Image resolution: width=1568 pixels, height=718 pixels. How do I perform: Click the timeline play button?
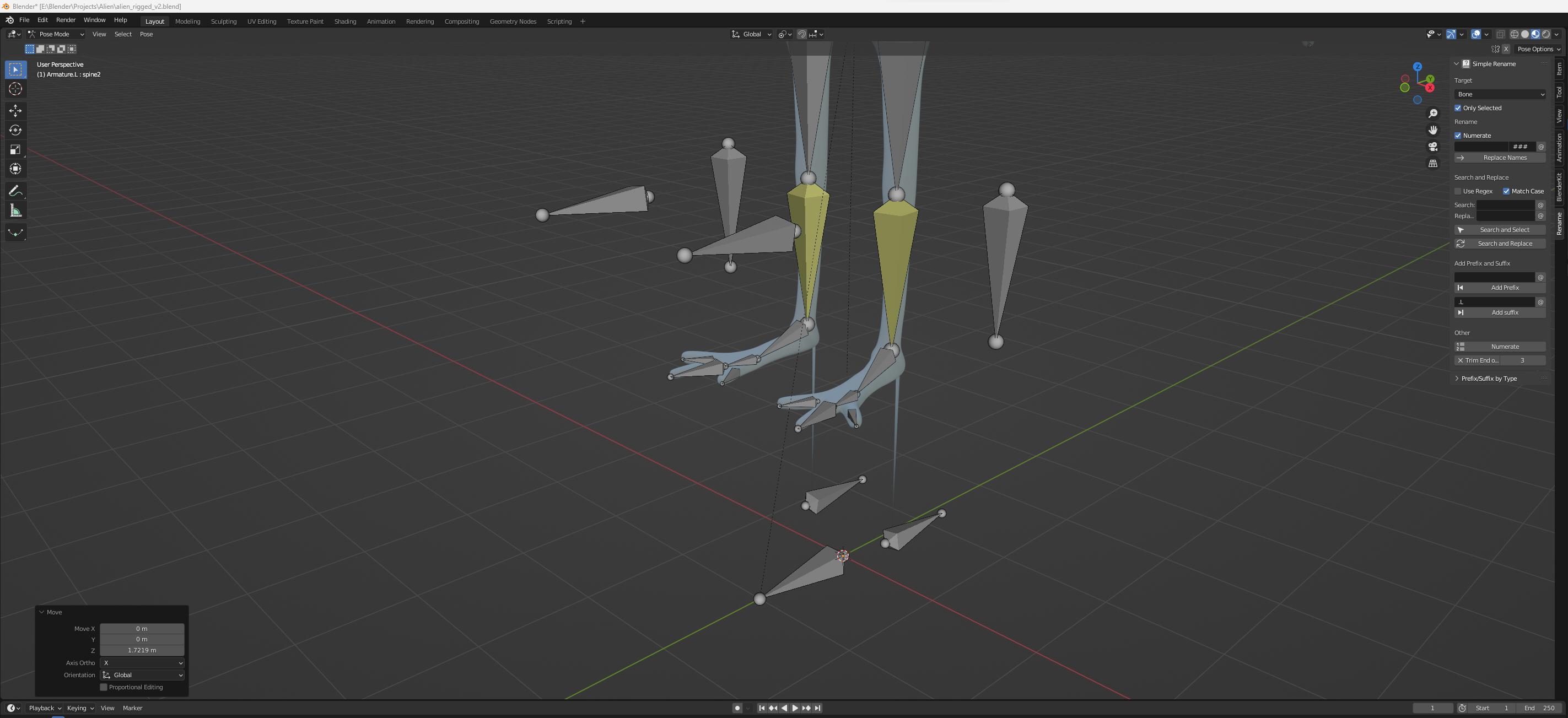pyautogui.click(x=795, y=708)
